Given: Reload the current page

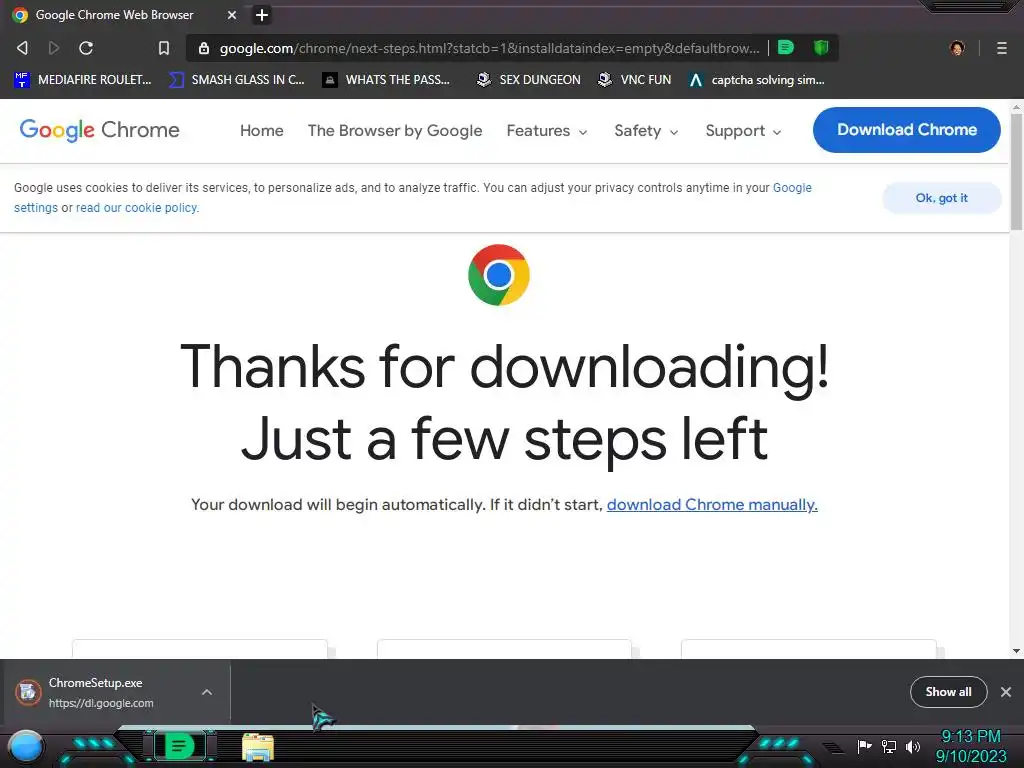Looking at the screenshot, I should pos(86,48).
